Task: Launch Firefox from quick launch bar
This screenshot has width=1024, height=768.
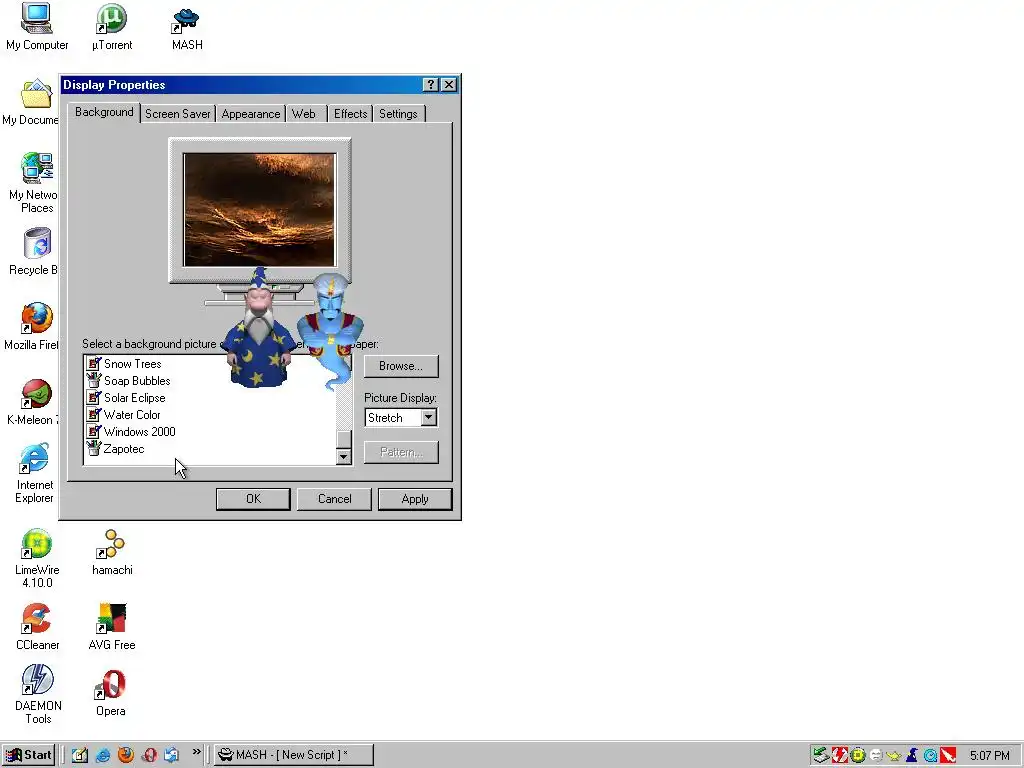Action: click(x=125, y=755)
